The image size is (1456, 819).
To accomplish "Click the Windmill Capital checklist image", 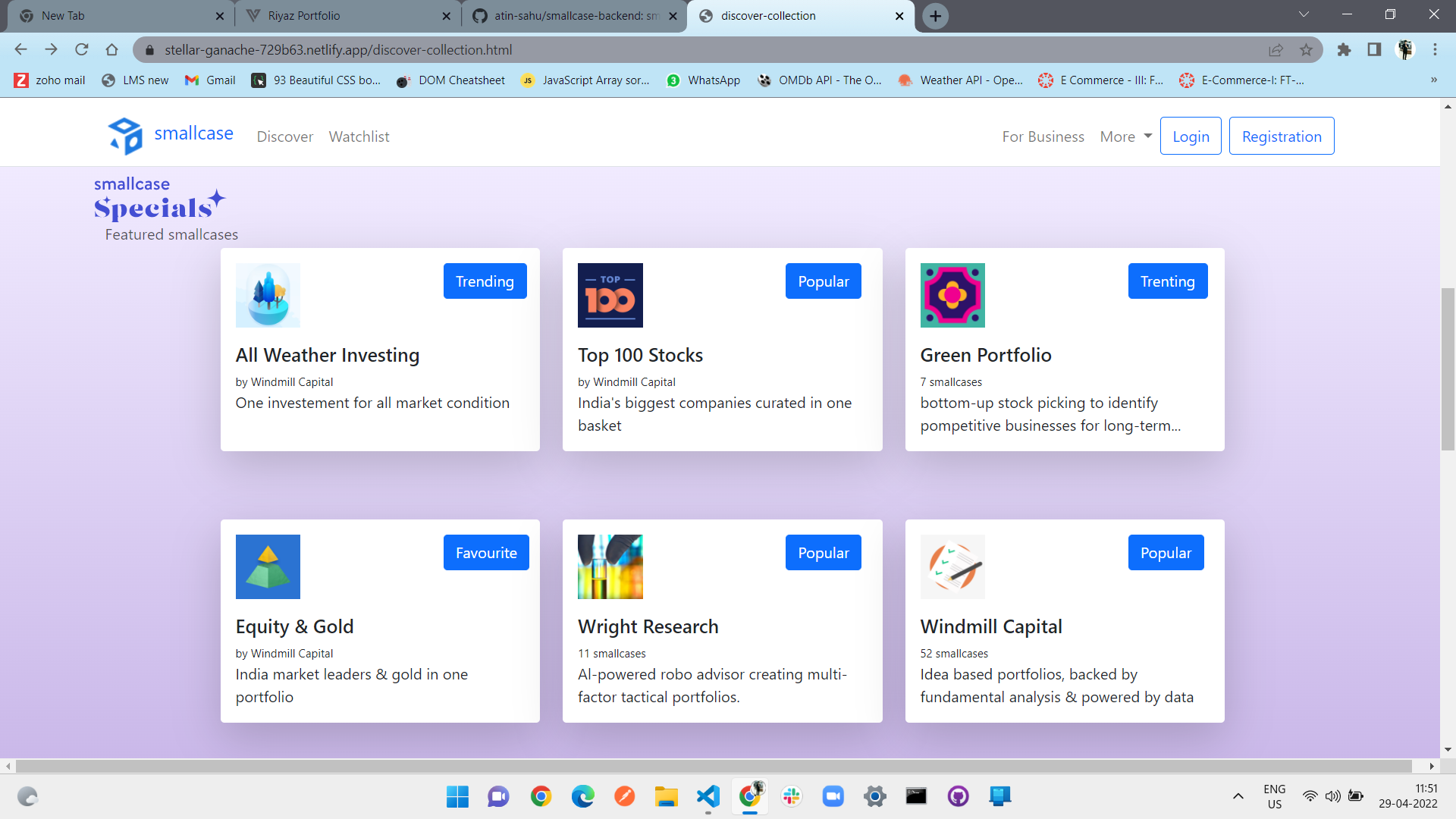I will pos(952,566).
